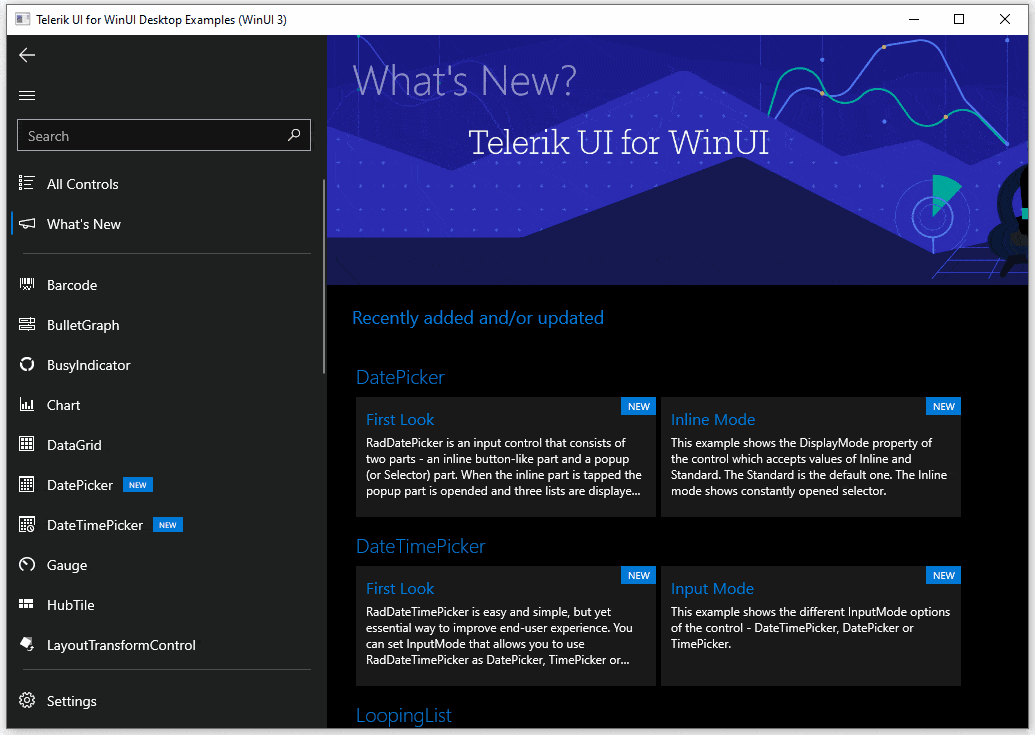Open the DateTimePicker heading link in content
Screen dimensions: 1035x735
[420, 546]
